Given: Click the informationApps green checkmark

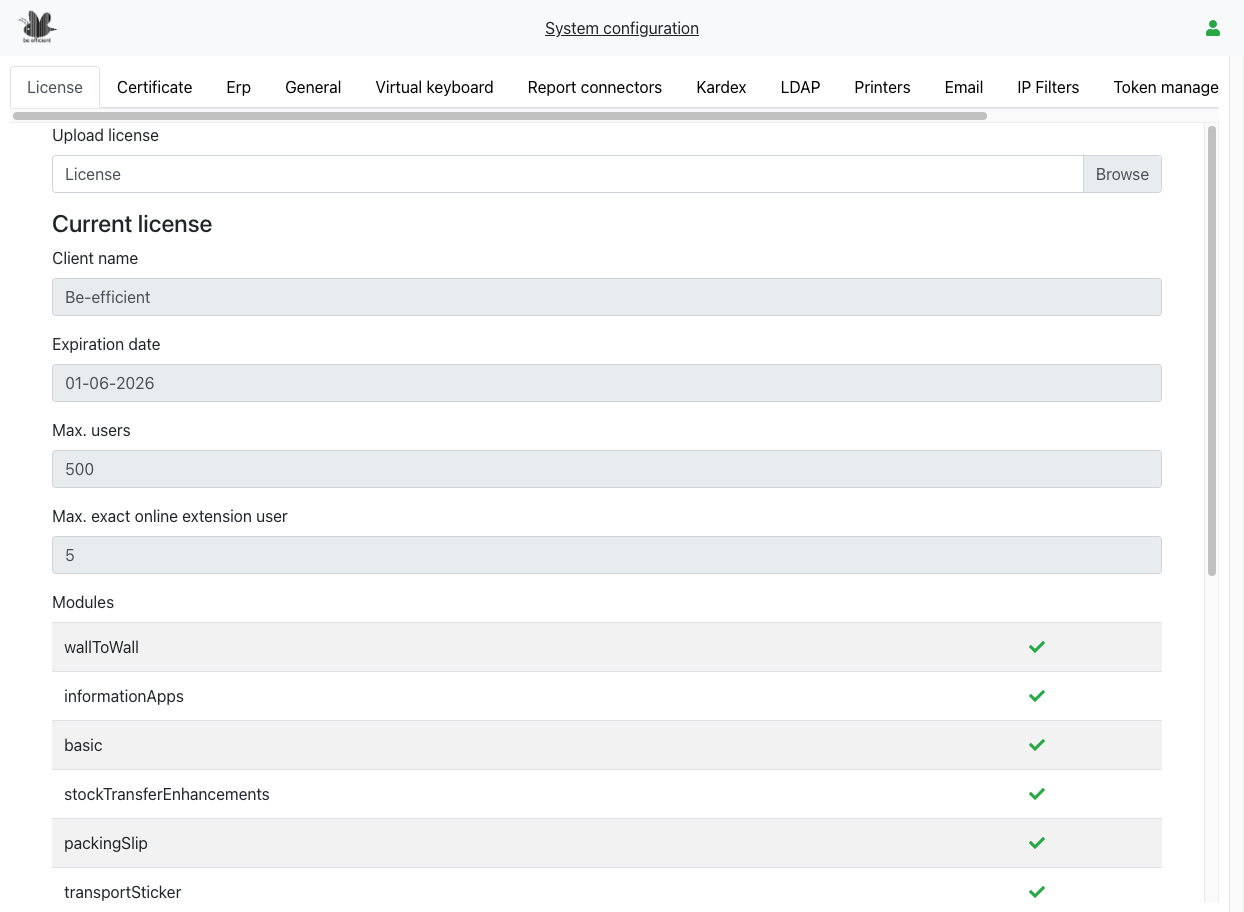Looking at the screenshot, I should [x=1036, y=696].
